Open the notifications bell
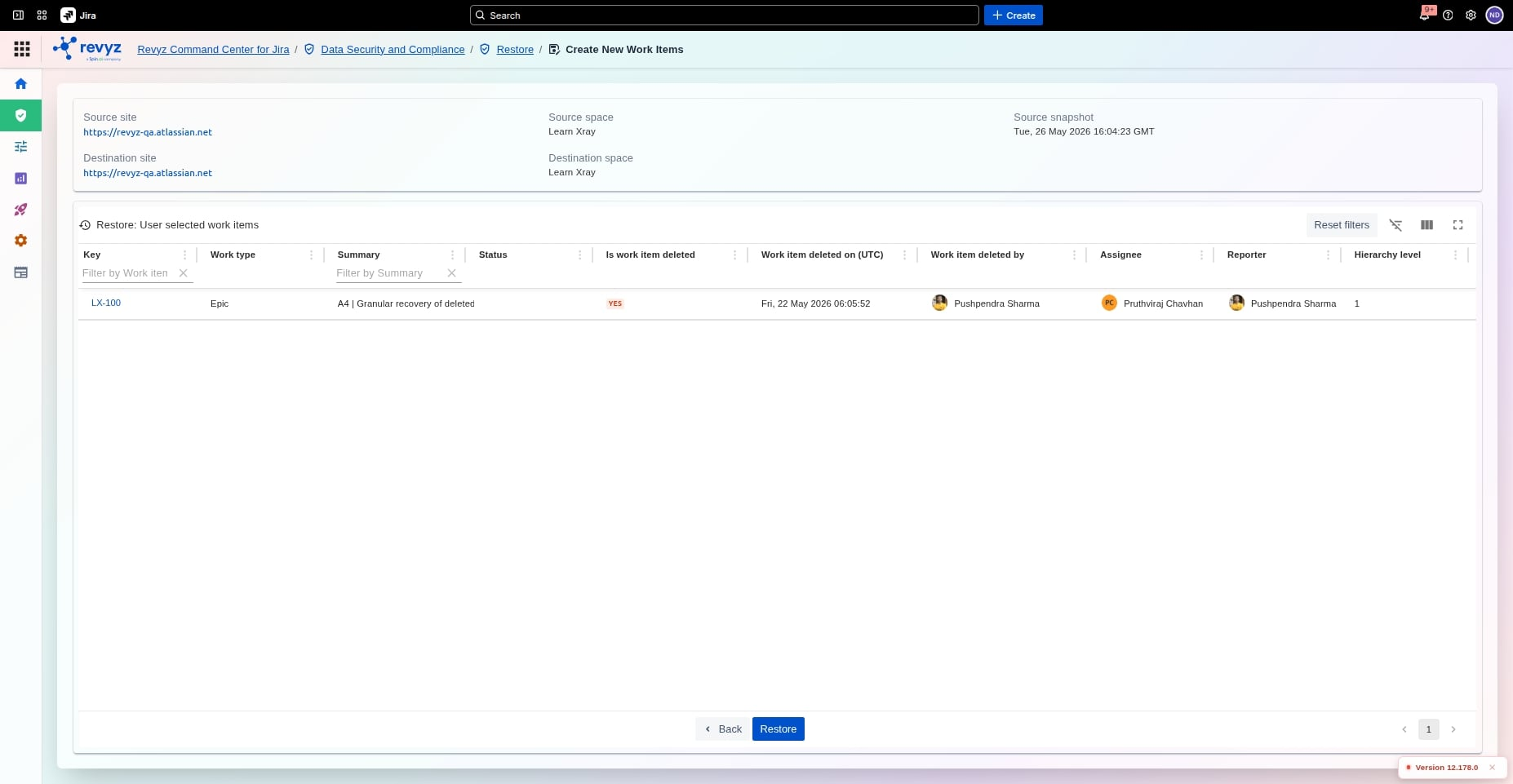The width and height of the screenshot is (1513, 784). (x=1425, y=16)
